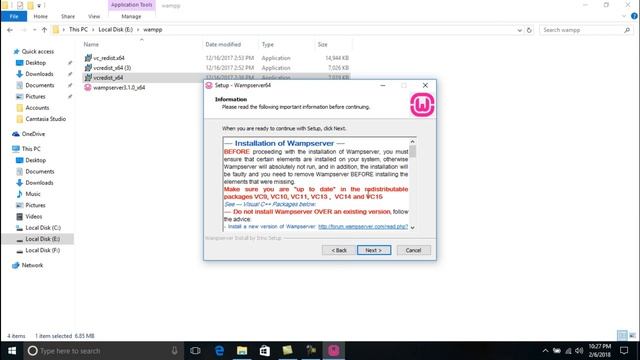Open pinned Downloads under Quick access
640x360 pixels.
point(39,74)
